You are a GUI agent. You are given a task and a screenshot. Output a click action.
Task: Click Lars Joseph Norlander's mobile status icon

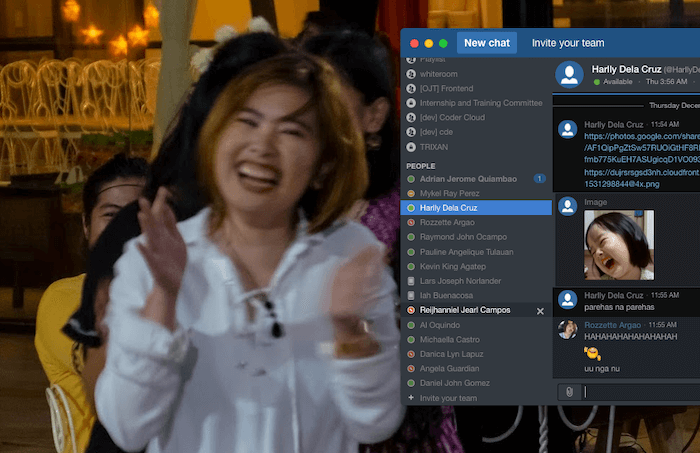411,281
